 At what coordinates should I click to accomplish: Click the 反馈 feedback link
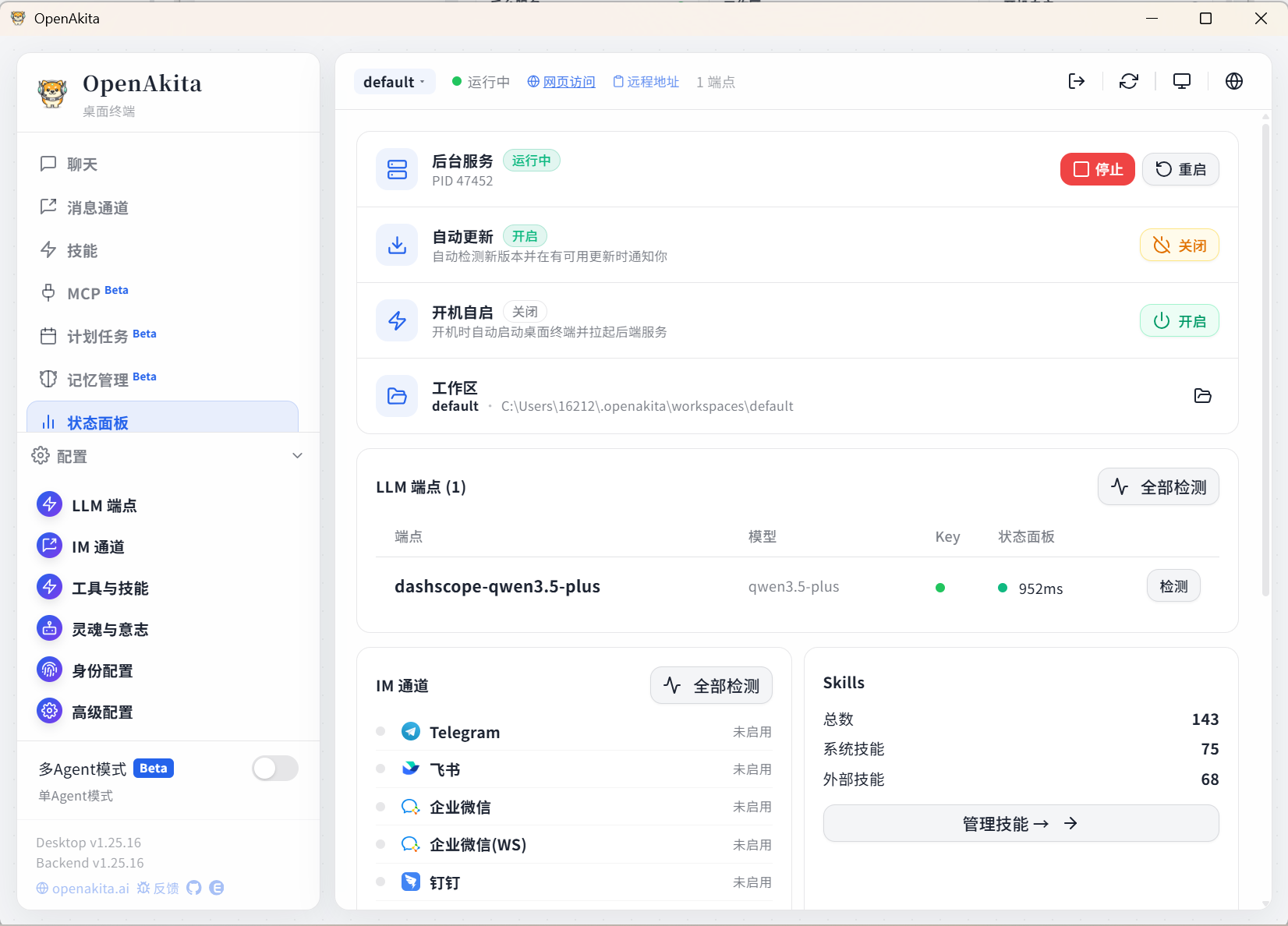158,888
